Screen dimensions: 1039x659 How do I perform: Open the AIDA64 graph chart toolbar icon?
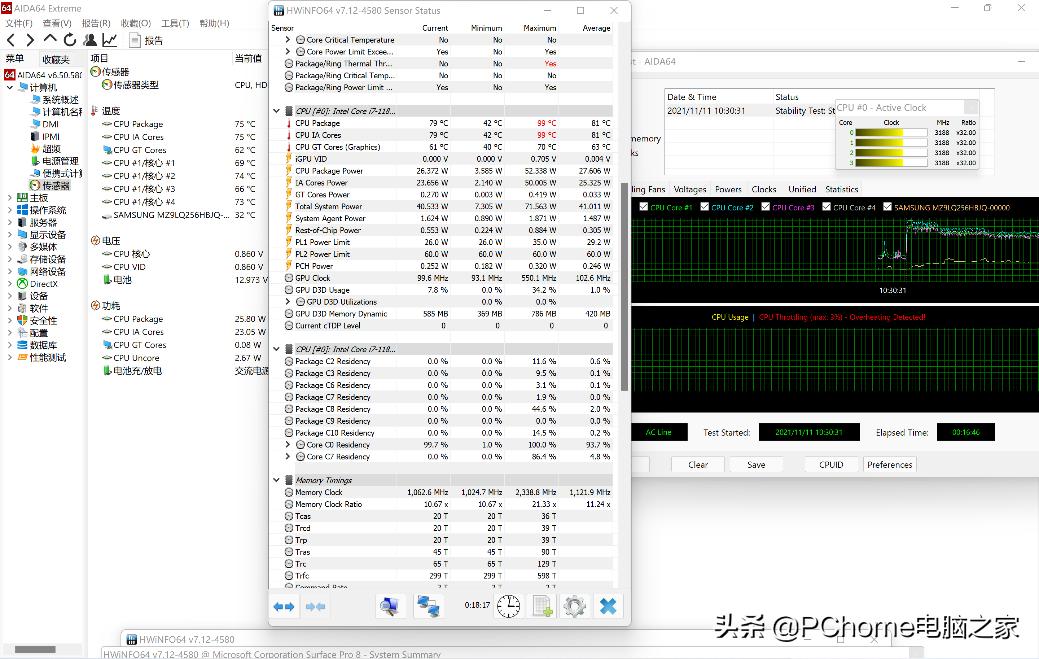pyautogui.click(x=110, y=40)
